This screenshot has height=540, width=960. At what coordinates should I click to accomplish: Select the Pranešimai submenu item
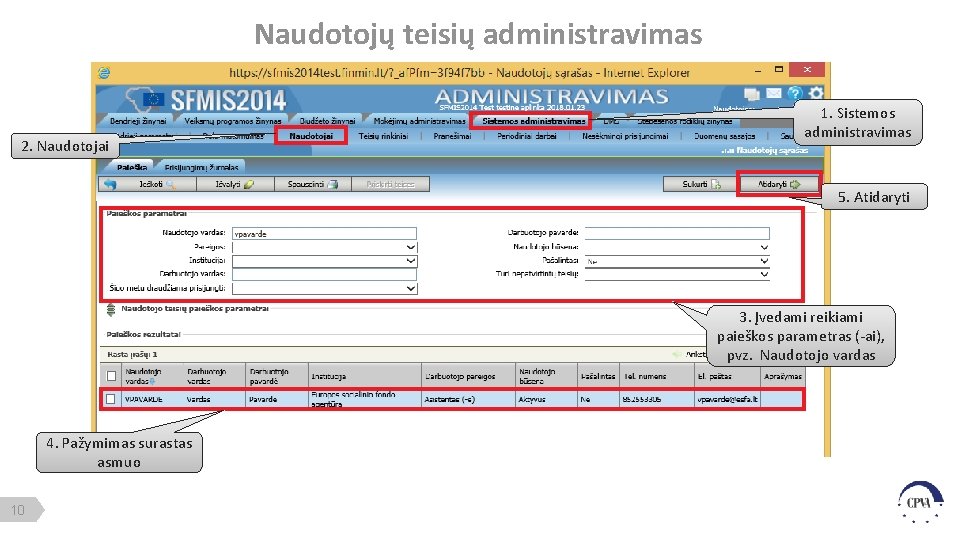pyautogui.click(x=452, y=136)
